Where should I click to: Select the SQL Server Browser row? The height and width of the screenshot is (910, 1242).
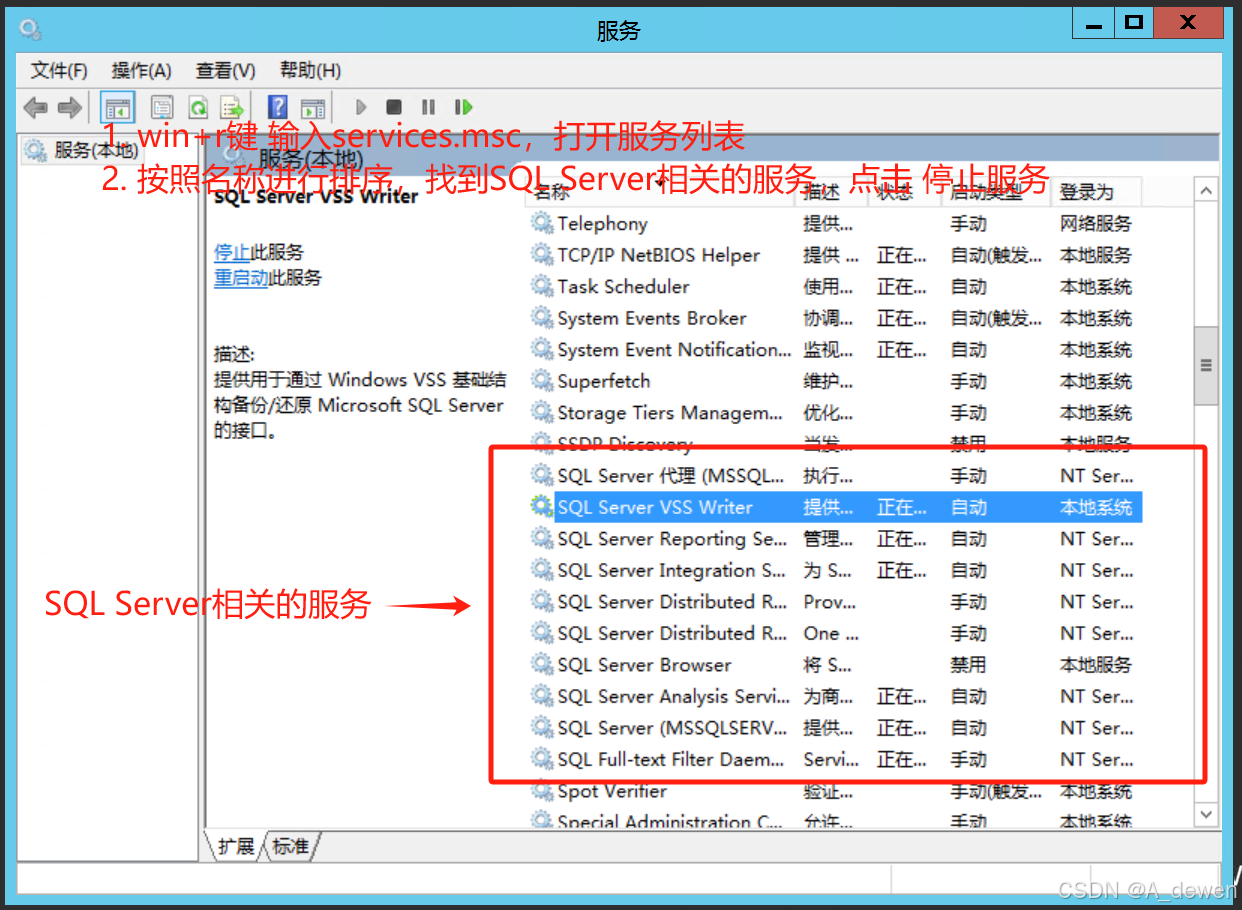click(x=836, y=664)
